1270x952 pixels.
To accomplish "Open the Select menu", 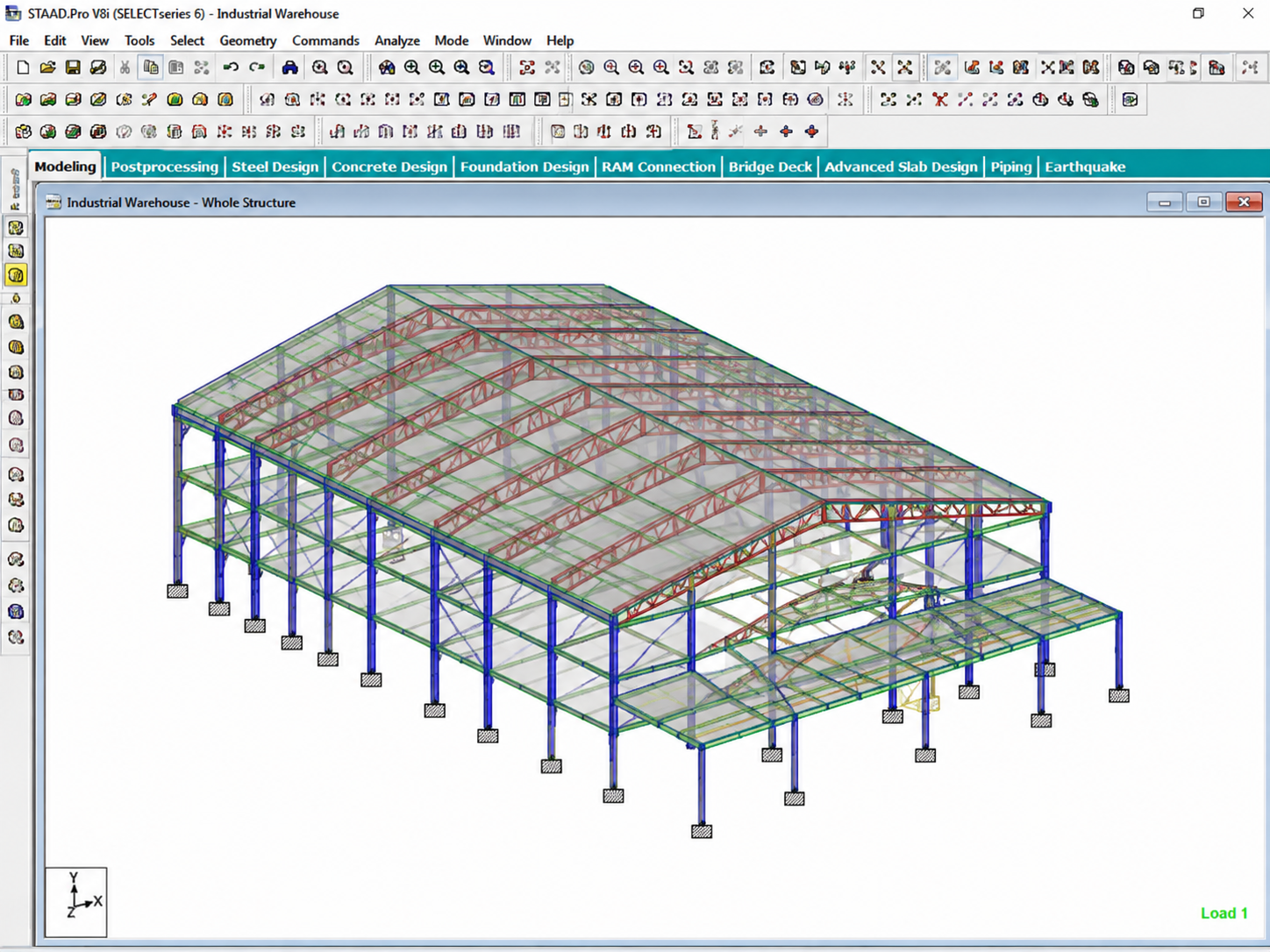I will tap(187, 40).
